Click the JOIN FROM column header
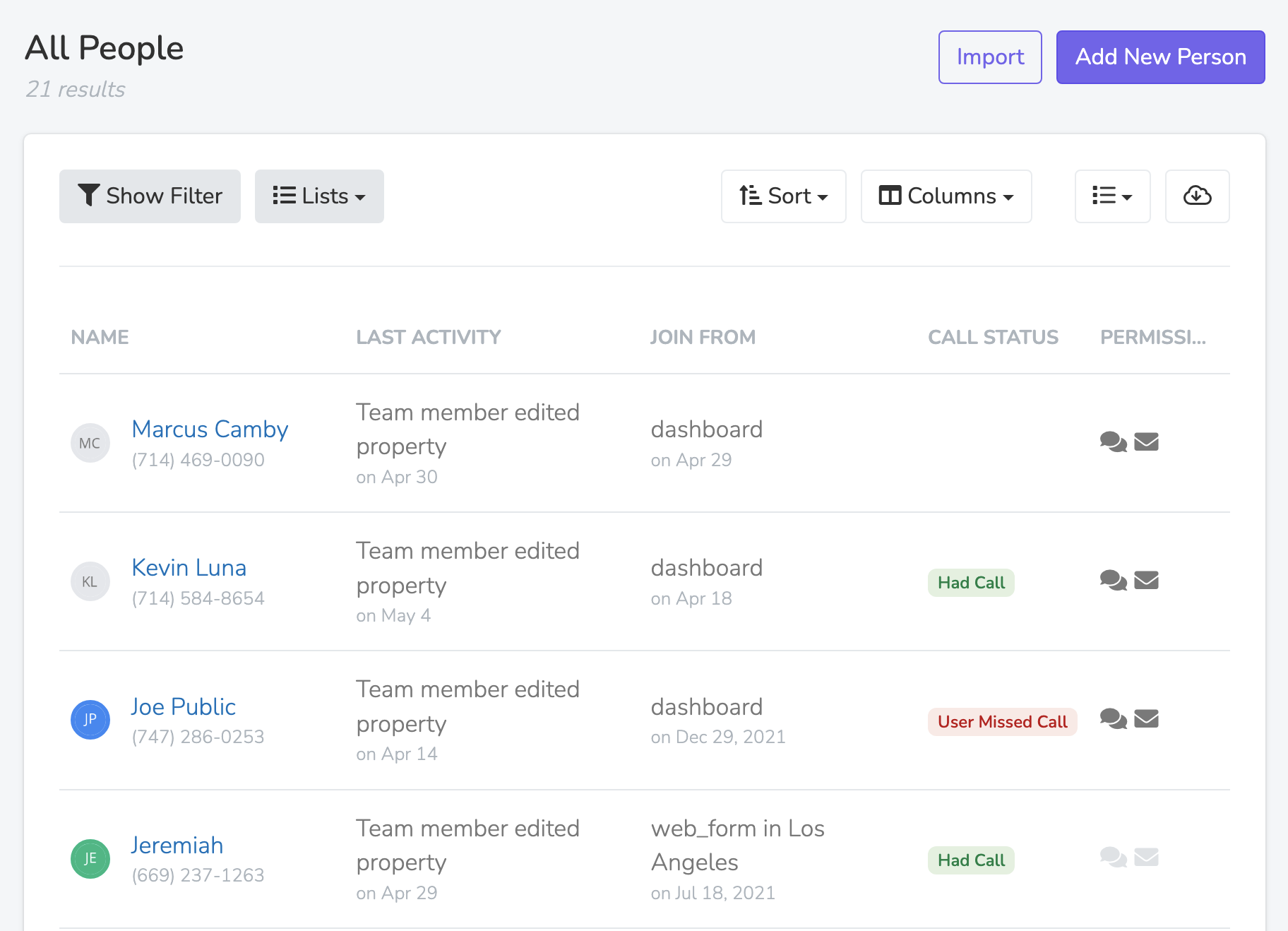Image resolution: width=1288 pixels, height=931 pixels. (703, 337)
